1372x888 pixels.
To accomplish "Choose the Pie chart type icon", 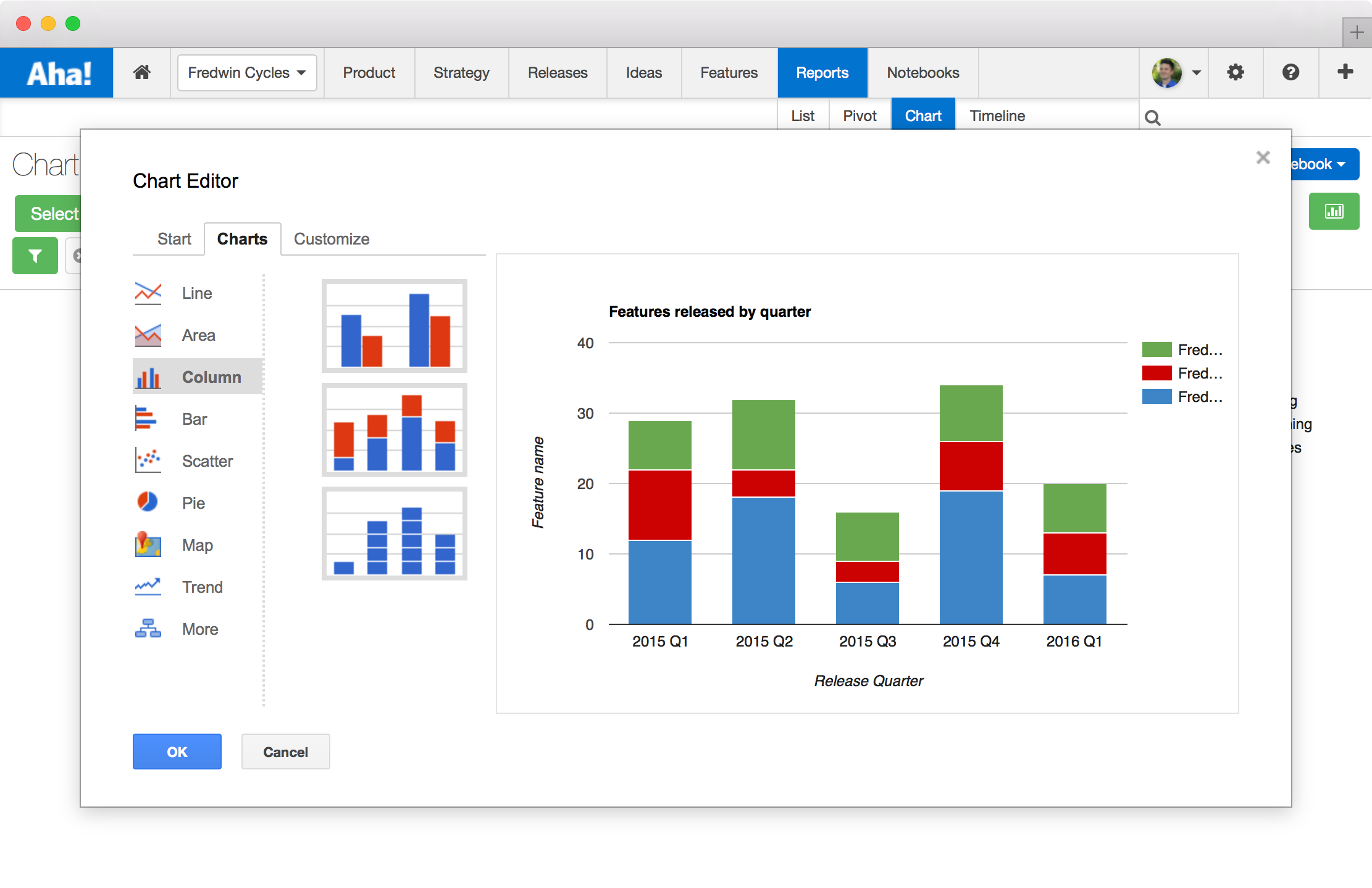I will (x=148, y=502).
